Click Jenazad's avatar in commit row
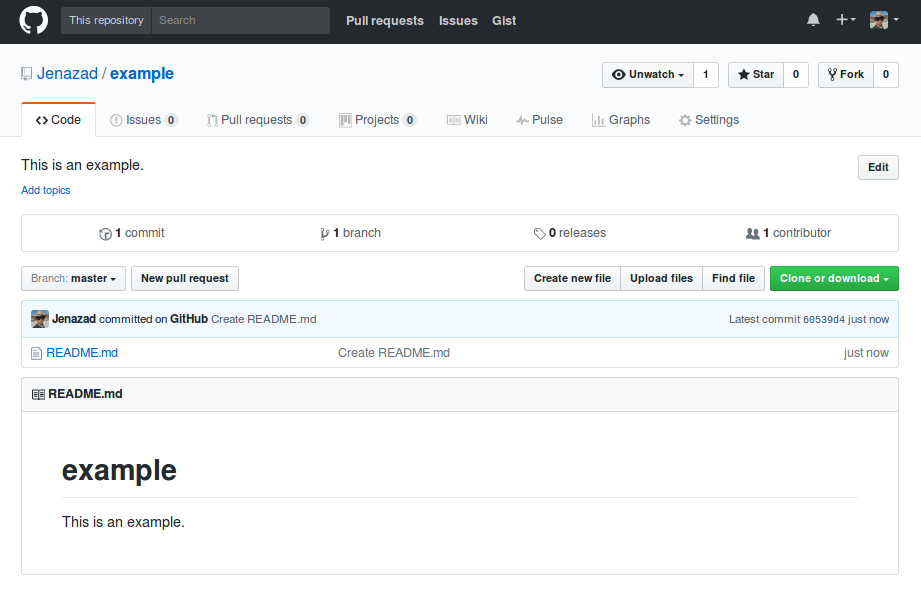The image size is (921, 600). click(x=40, y=319)
